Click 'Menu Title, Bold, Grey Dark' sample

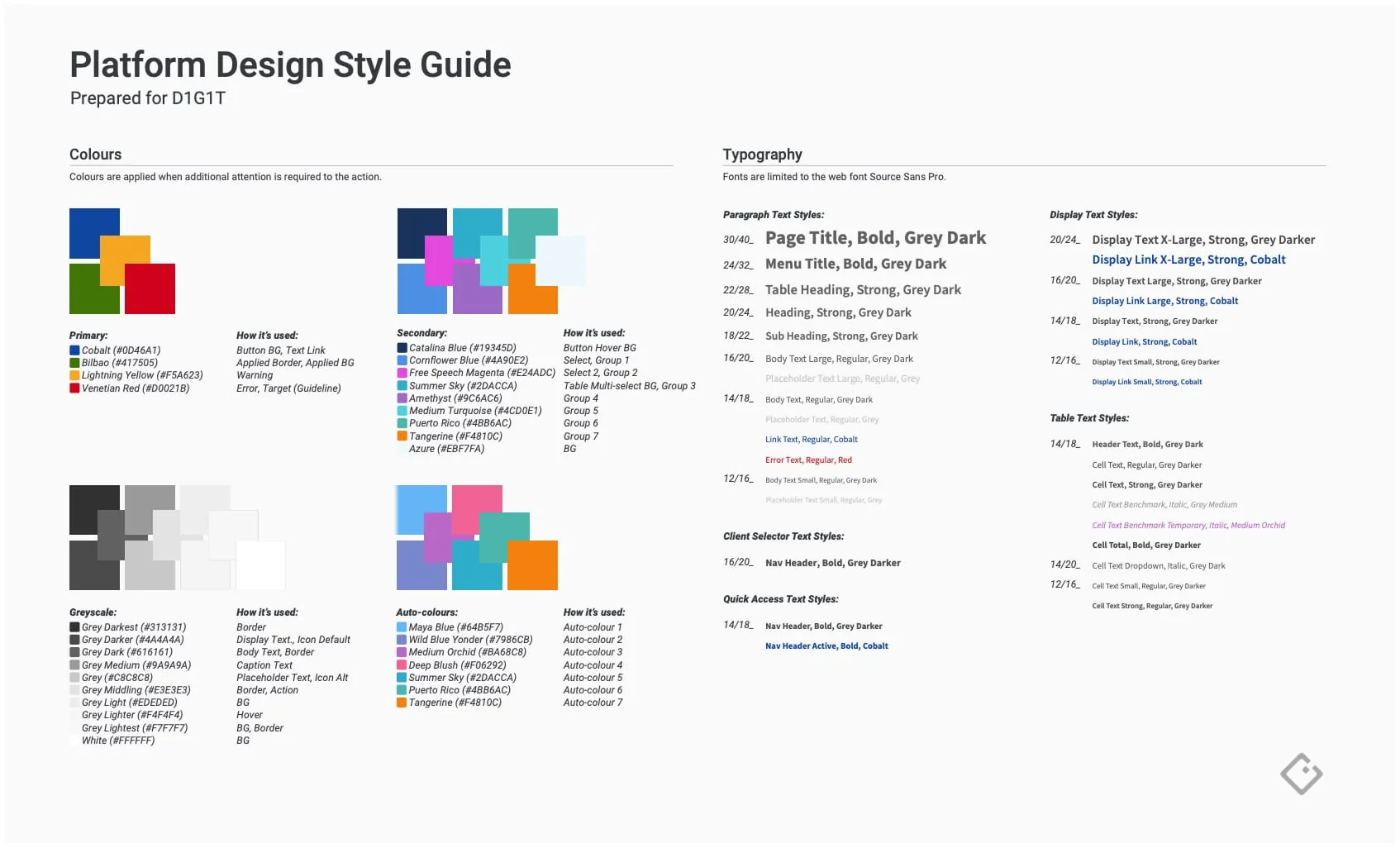click(x=855, y=264)
